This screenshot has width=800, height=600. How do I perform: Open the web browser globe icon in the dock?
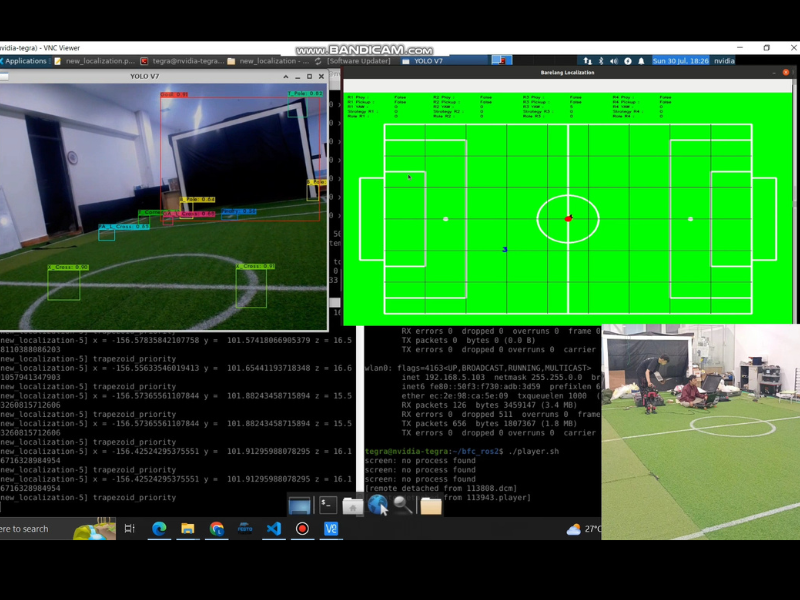pos(378,506)
